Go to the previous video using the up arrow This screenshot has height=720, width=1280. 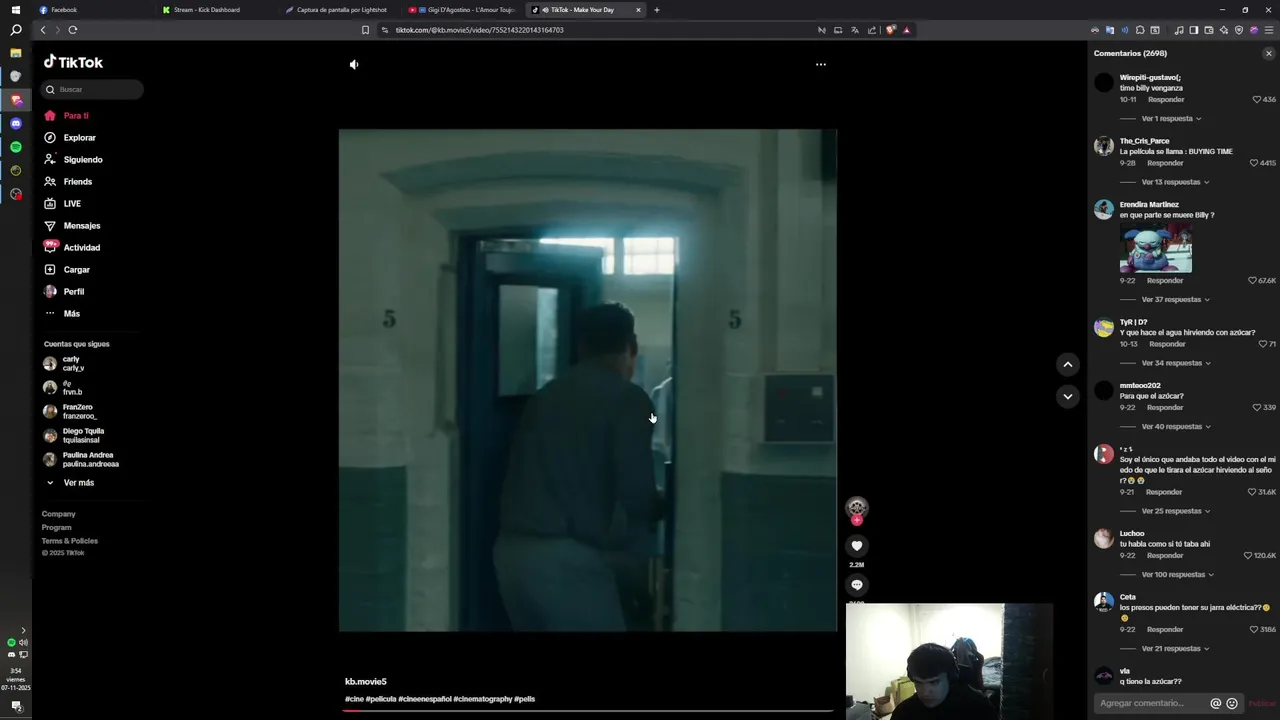coord(1068,365)
